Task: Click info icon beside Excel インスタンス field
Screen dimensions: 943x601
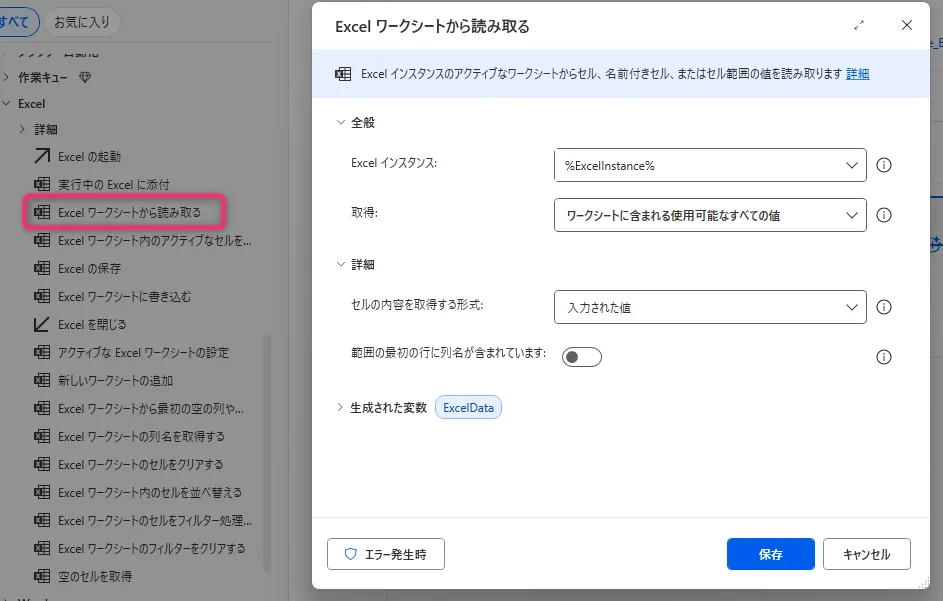Action: click(x=883, y=166)
